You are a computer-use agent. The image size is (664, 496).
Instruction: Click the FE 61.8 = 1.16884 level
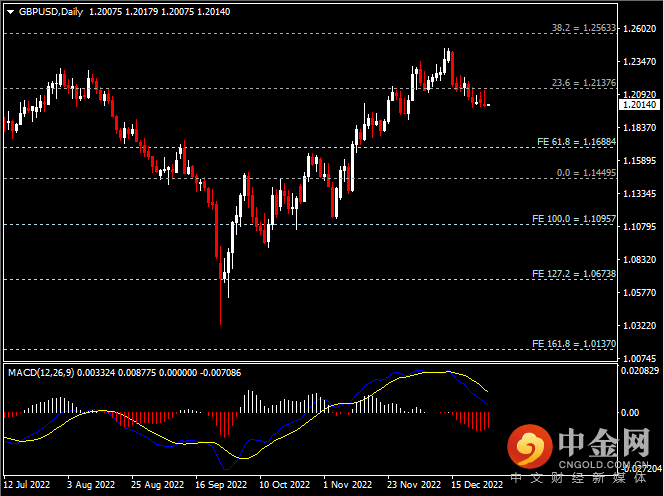click(576, 141)
